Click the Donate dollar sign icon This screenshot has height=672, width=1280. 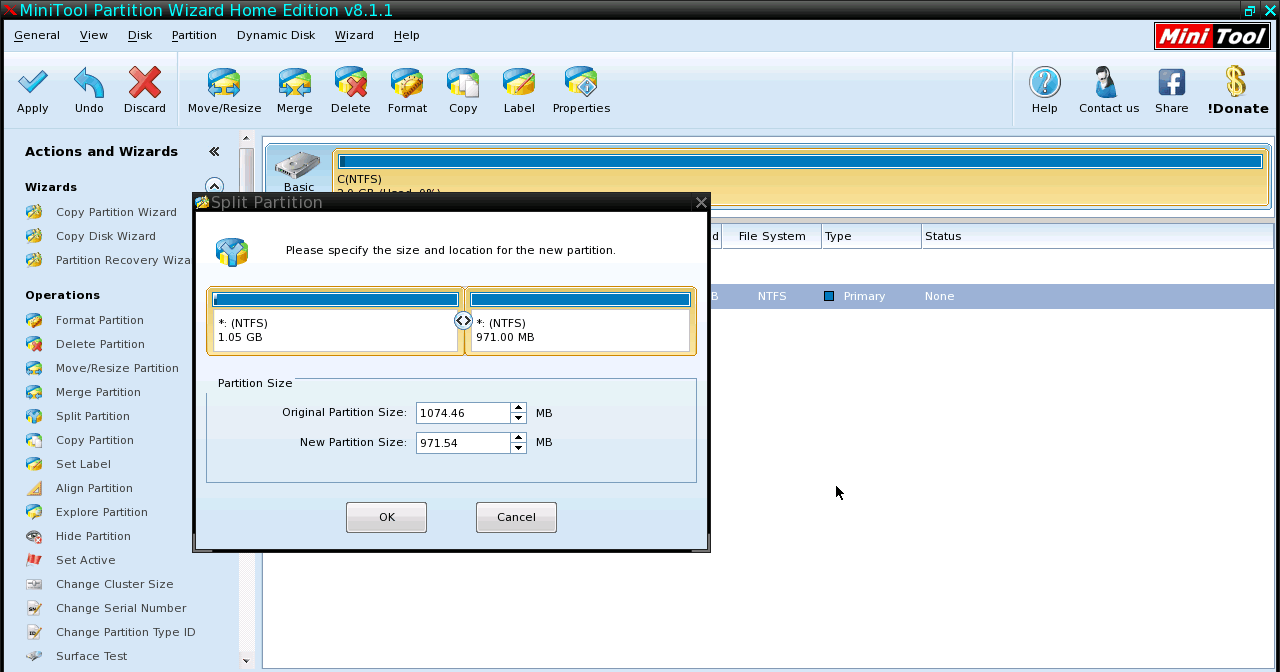coord(1237,82)
